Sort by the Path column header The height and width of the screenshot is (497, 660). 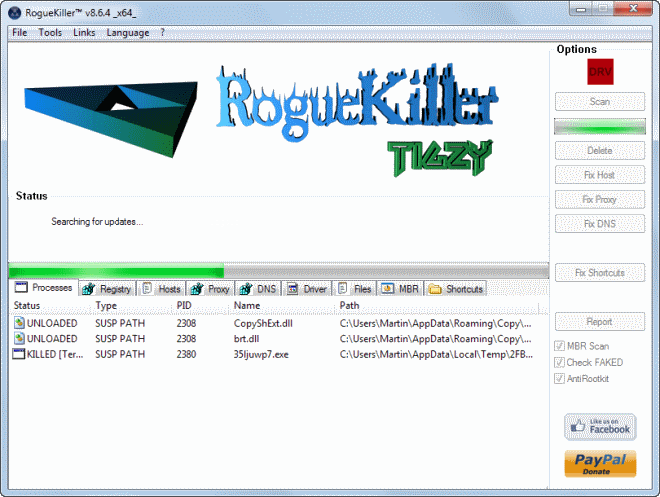click(x=437, y=306)
